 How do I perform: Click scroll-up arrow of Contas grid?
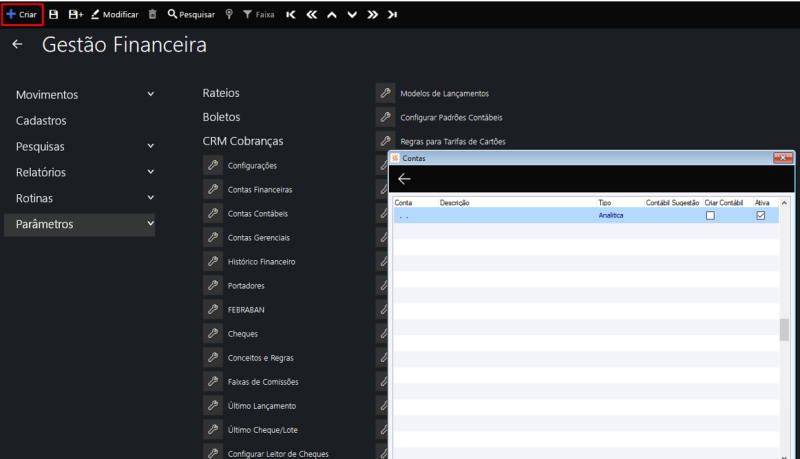point(784,202)
